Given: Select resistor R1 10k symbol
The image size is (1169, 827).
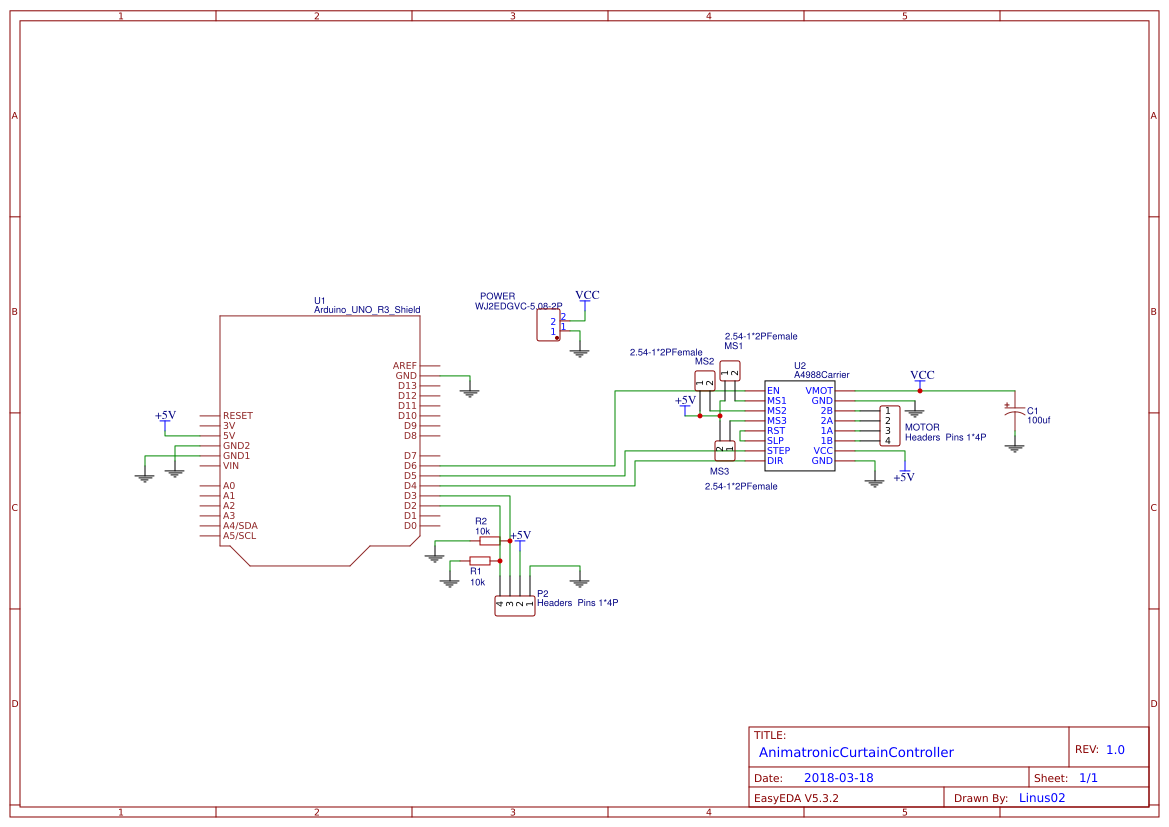Looking at the screenshot, I should (479, 561).
